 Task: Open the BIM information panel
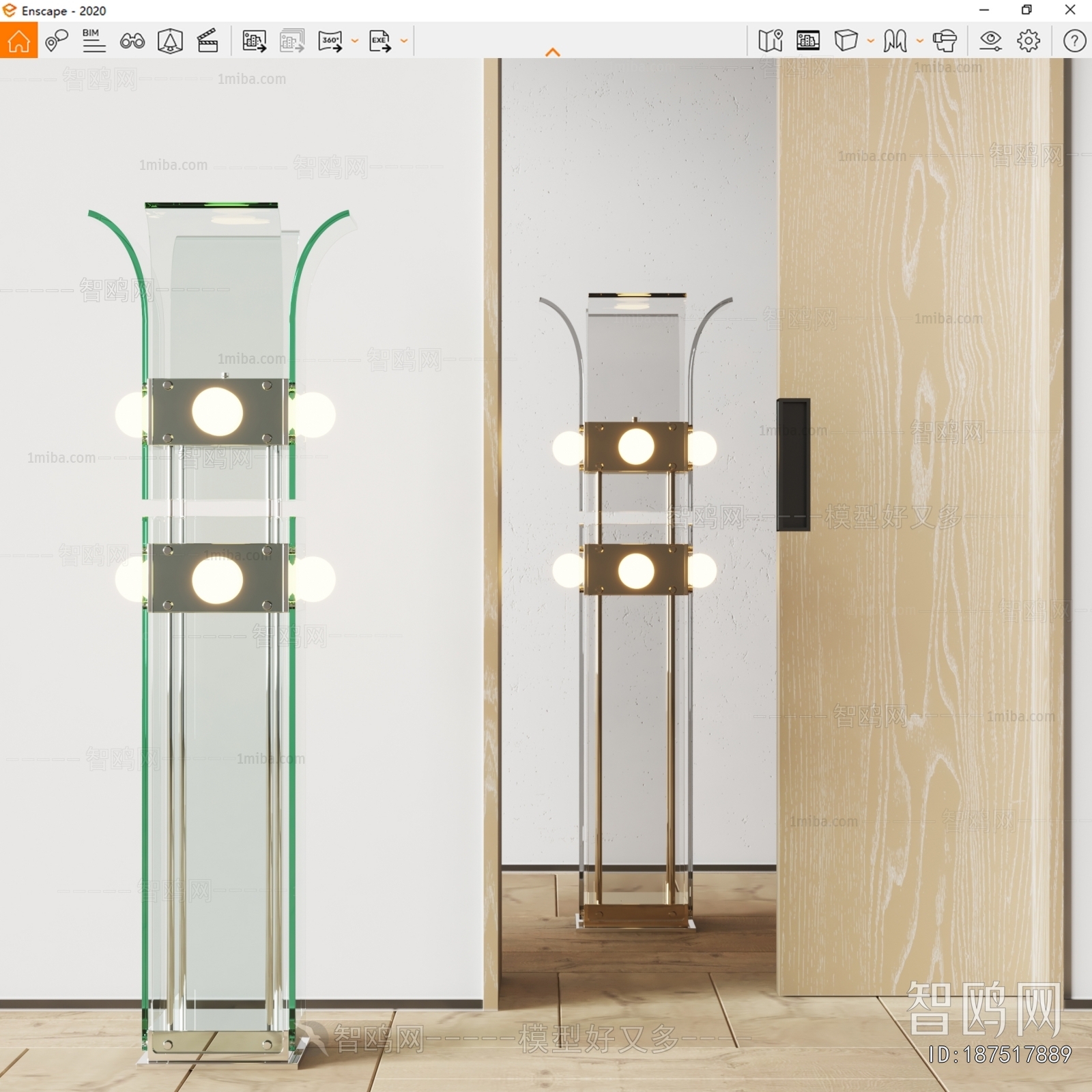click(94, 40)
